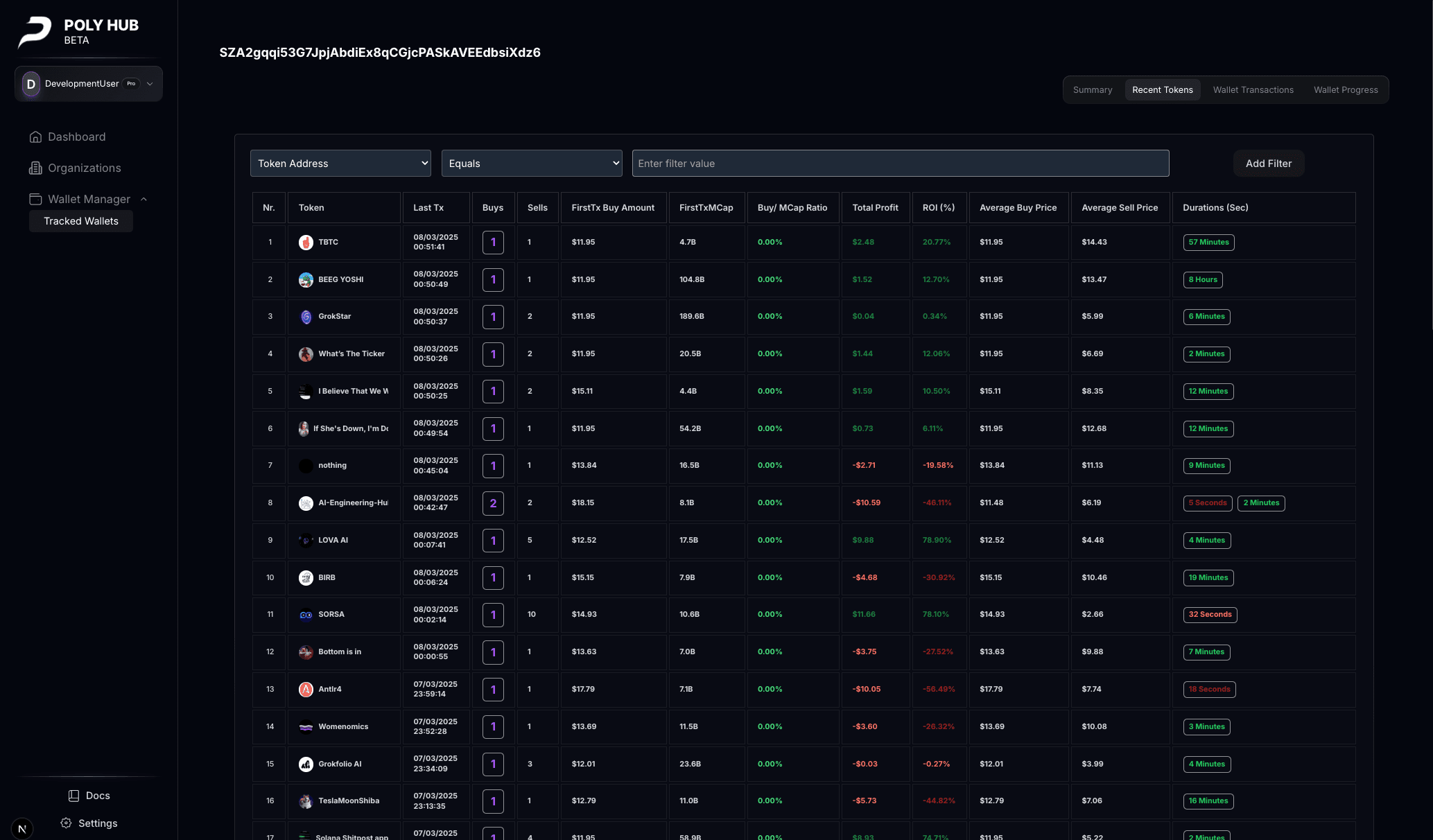Open Organizations from the sidebar icon

tap(36, 168)
